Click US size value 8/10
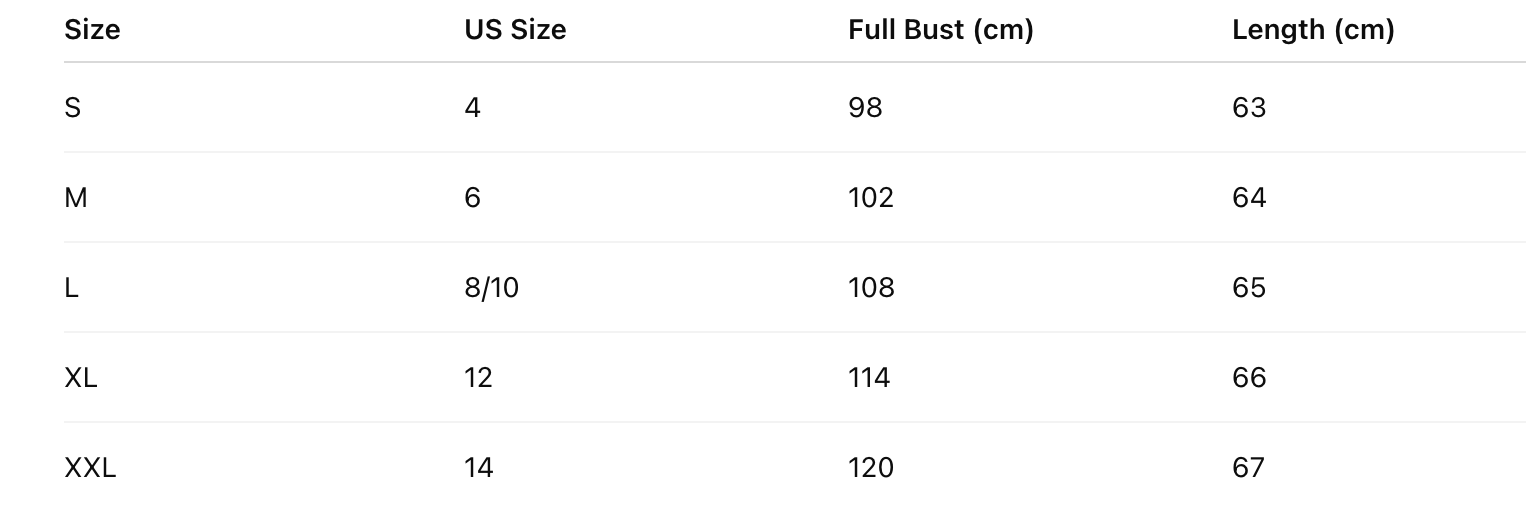Viewport: 1526px width, 510px height. pyautogui.click(x=492, y=287)
